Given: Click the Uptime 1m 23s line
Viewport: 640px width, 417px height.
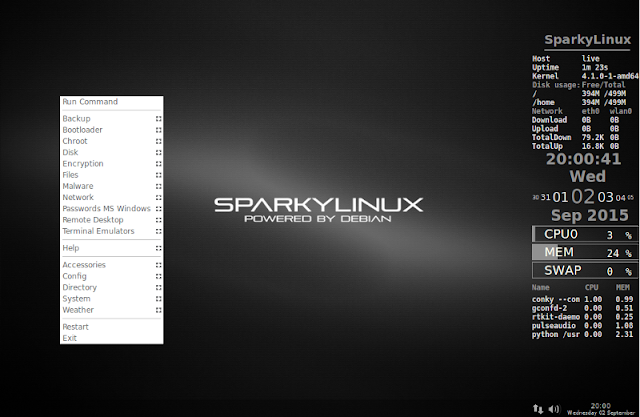Looking at the screenshot, I should point(570,67).
